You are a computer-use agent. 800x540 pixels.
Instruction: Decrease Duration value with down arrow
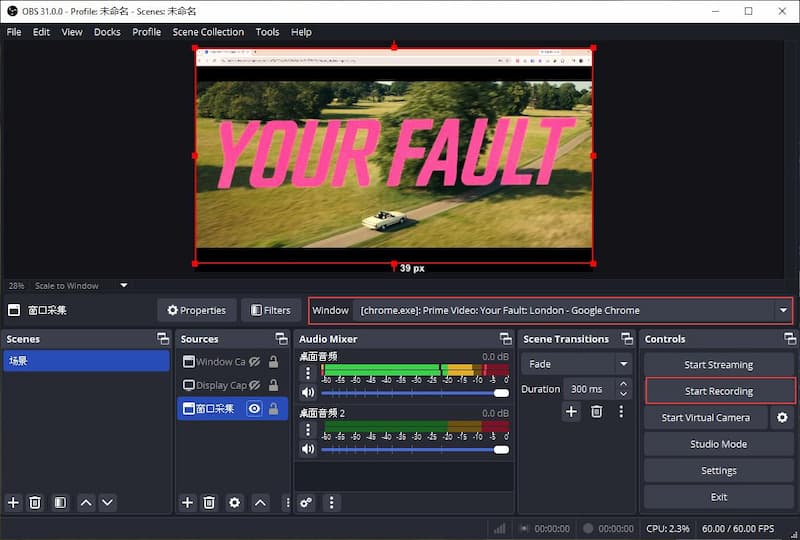(623, 394)
